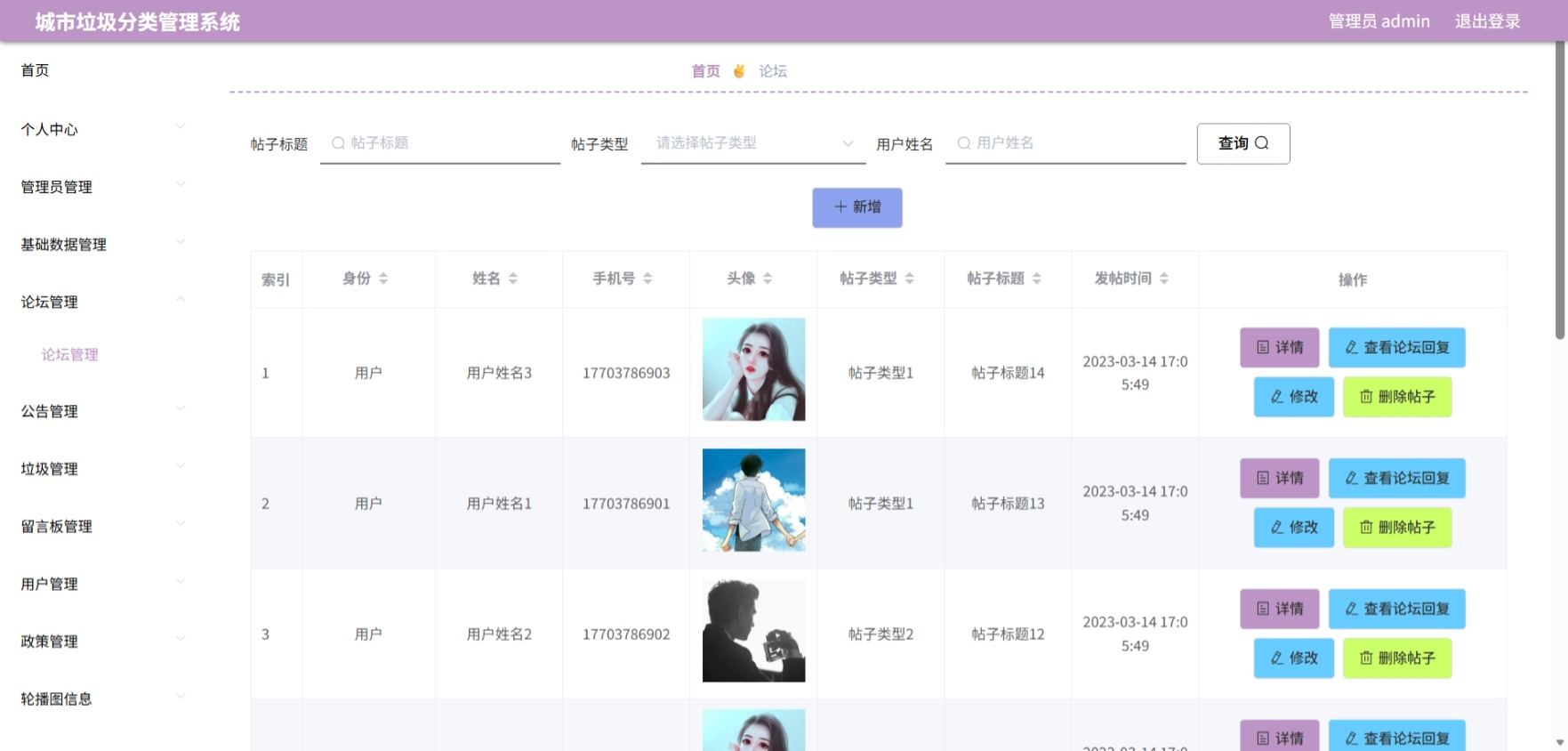View 查看论坛回复 for 帖子标题14 row

point(1397,348)
